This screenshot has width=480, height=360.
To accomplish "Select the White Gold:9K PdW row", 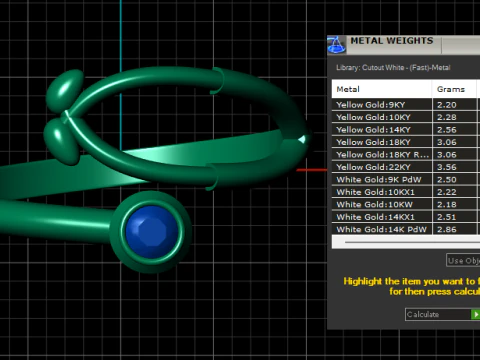I will (406, 180).
